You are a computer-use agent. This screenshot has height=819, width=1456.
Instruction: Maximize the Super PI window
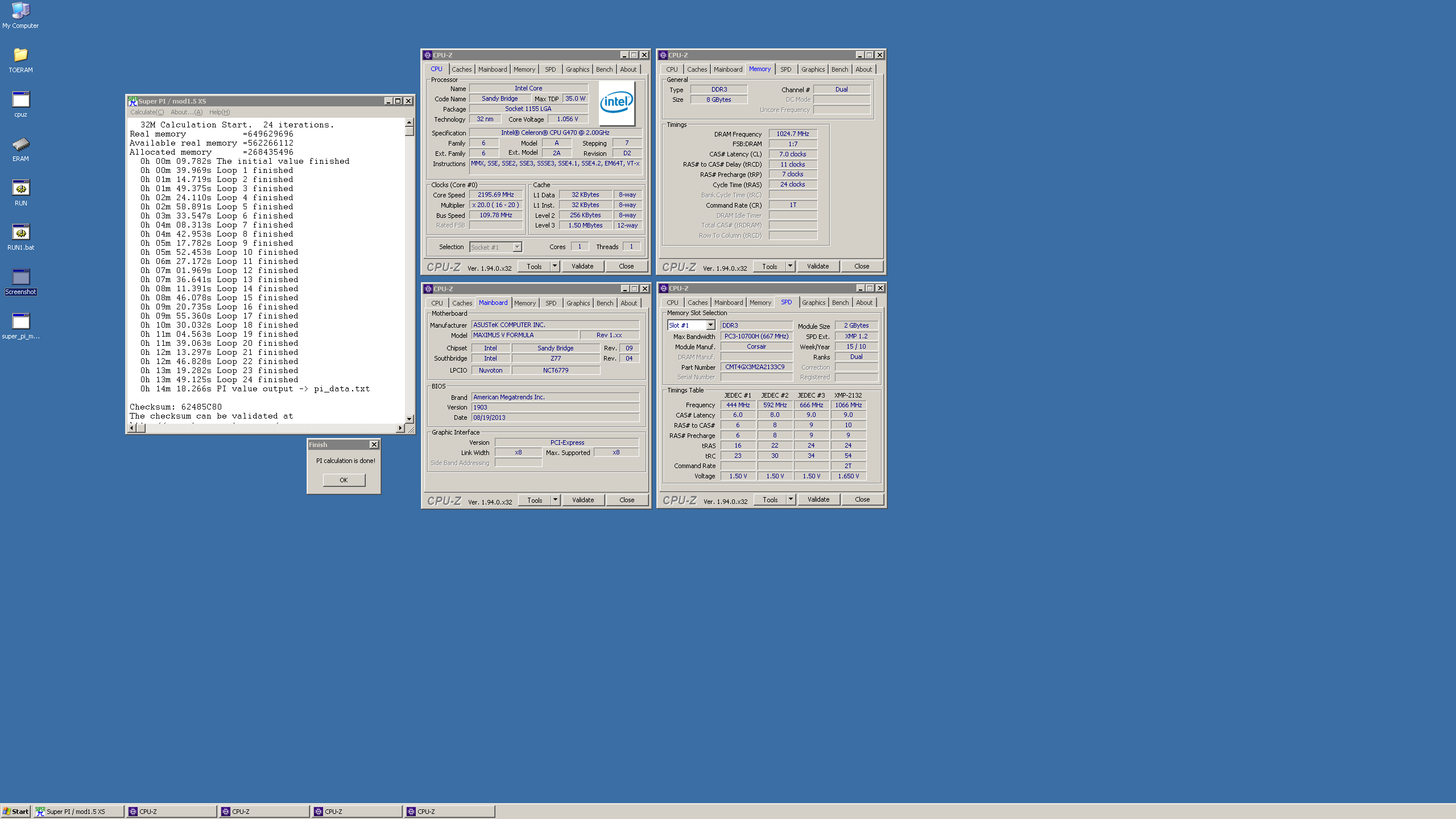[398, 101]
